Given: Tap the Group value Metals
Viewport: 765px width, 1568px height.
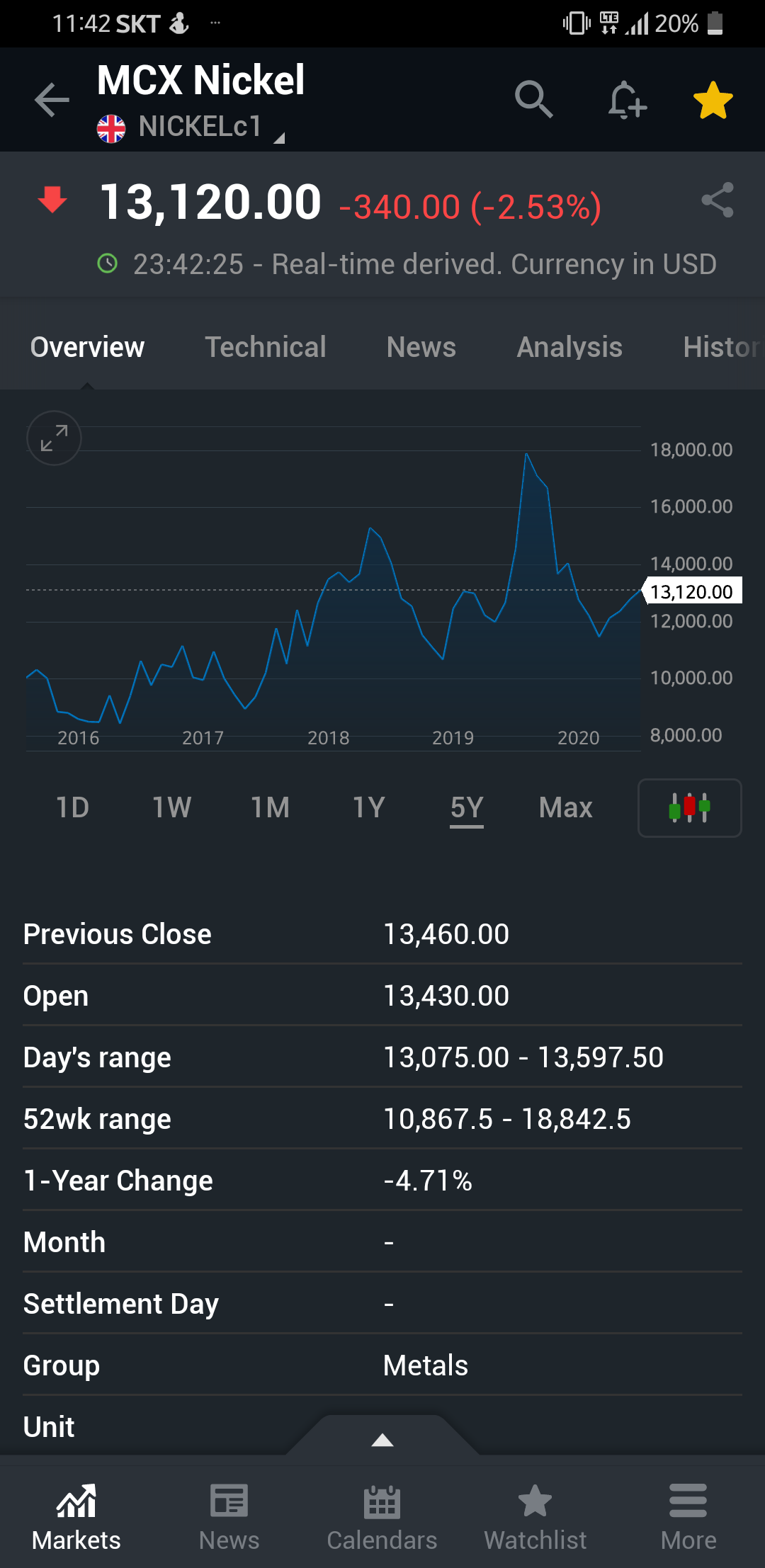Looking at the screenshot, I should (426, 1365).
